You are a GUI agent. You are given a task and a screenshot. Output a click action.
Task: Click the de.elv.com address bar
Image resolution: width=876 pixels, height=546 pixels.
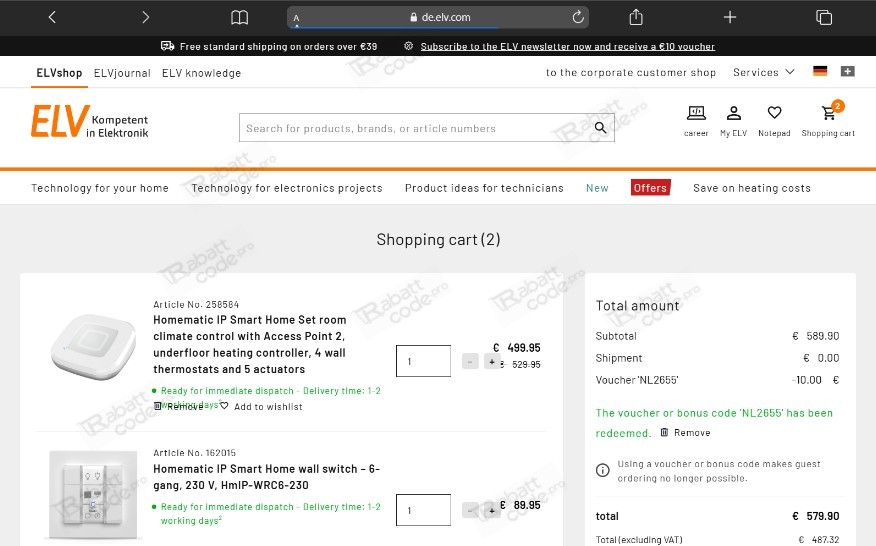pos(438,17)
